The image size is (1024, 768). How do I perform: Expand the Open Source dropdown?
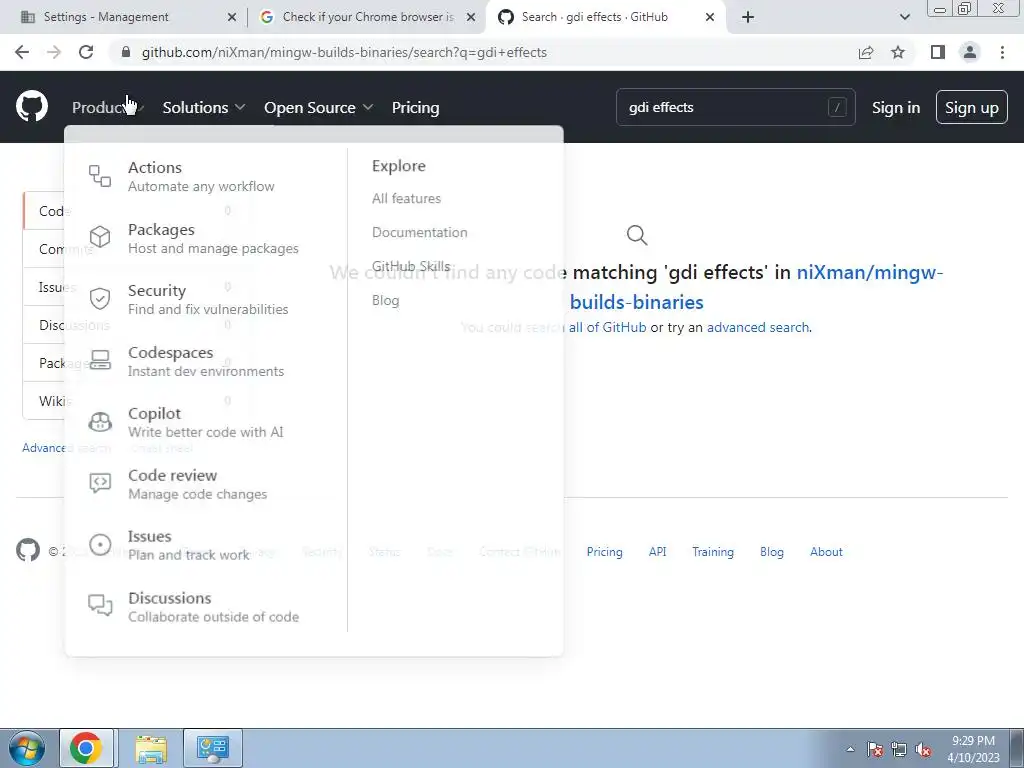click(x=318, y=107)
